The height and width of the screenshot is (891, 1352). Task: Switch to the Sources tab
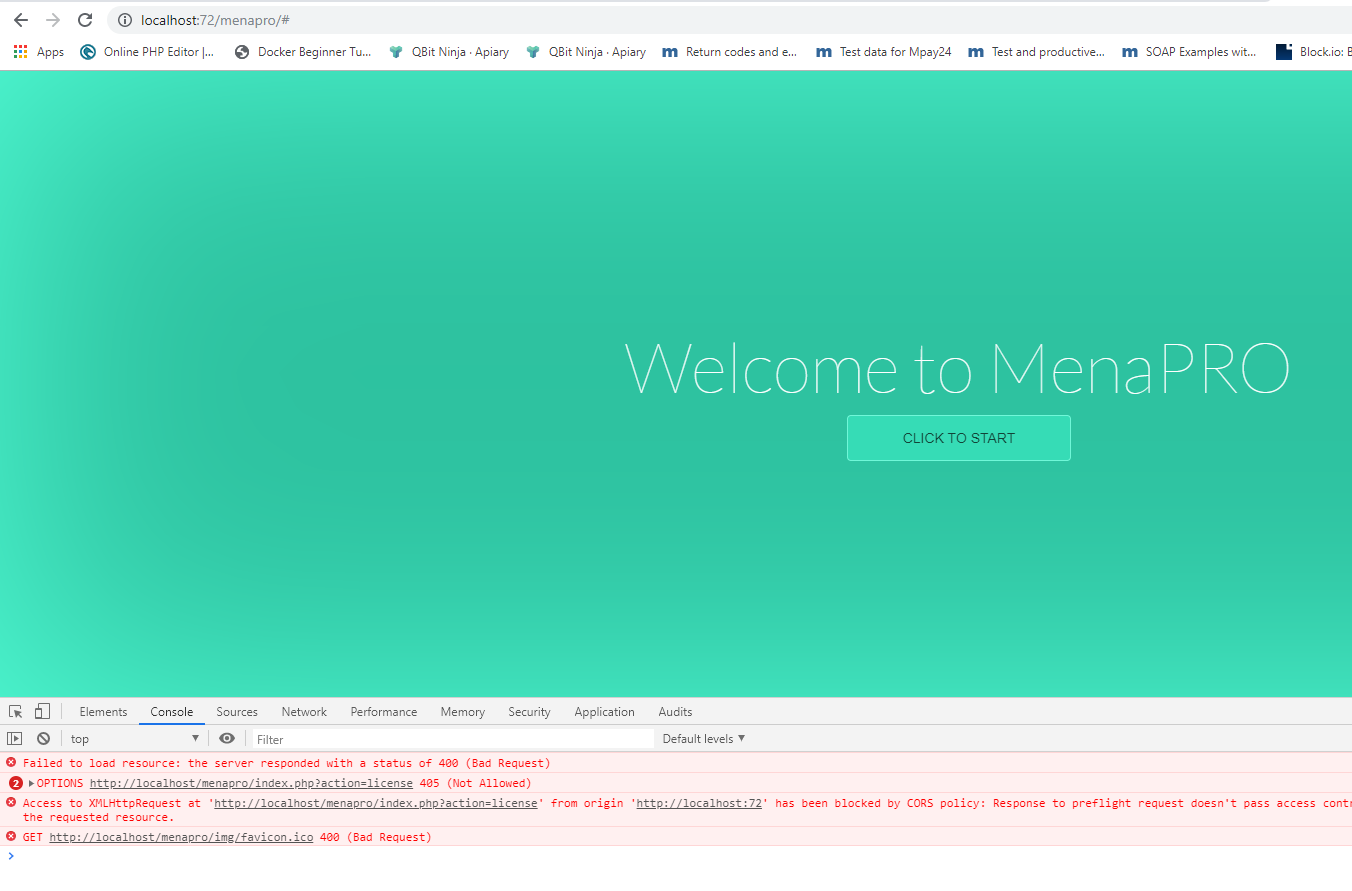237,712
